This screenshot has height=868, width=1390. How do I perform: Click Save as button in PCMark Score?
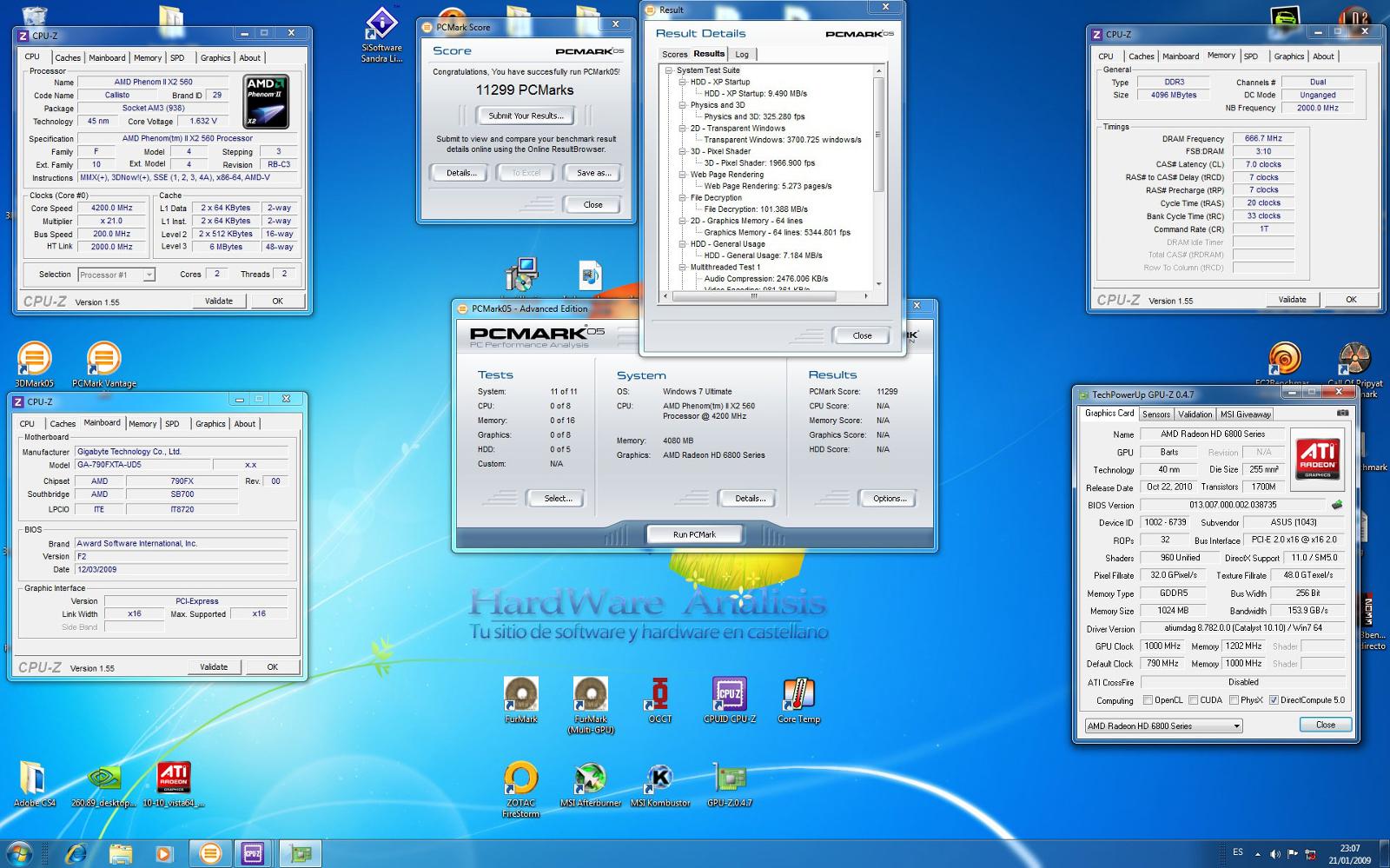coord(593,173)
